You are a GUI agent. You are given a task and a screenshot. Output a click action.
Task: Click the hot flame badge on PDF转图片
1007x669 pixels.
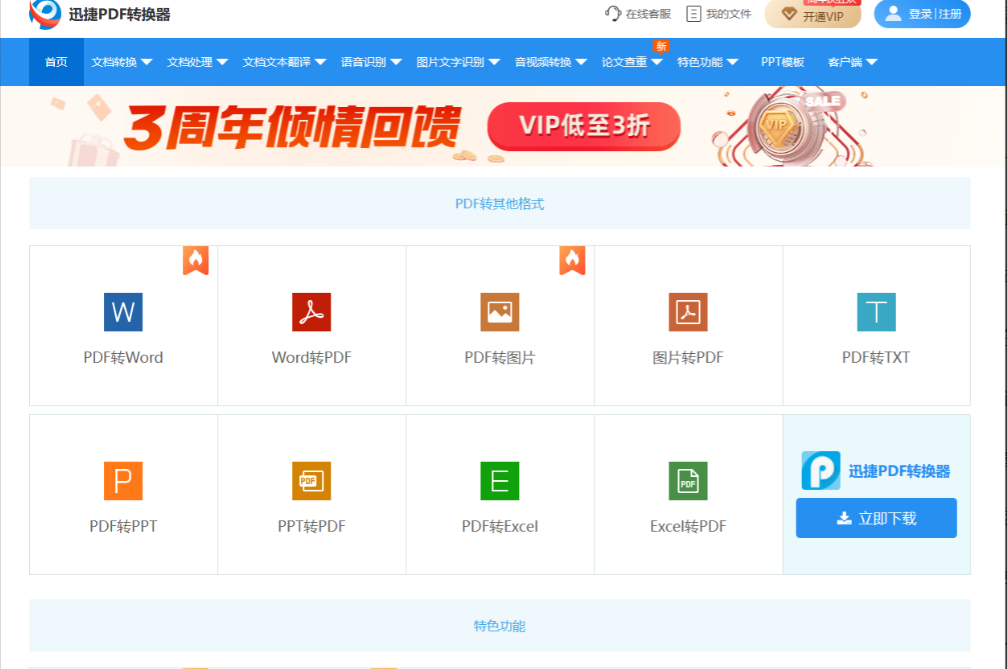[x=572, y=261]
